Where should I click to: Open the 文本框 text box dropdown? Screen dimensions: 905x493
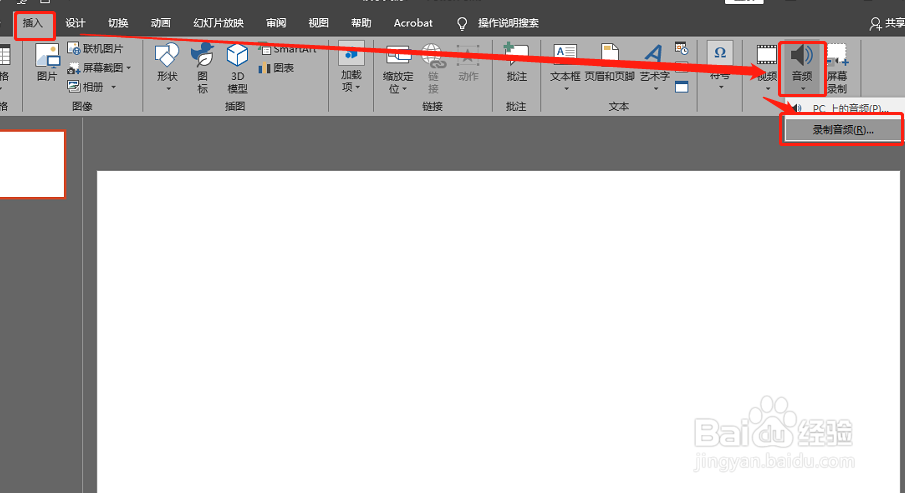565,67
